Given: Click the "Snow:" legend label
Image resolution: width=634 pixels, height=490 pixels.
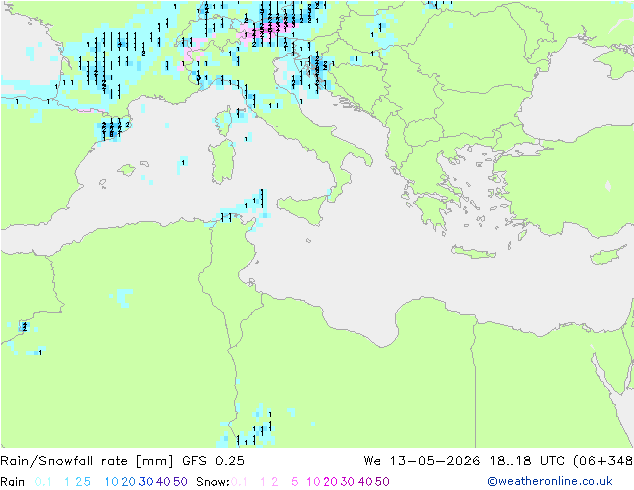Looking at the screenshot, I should point(213,482).
